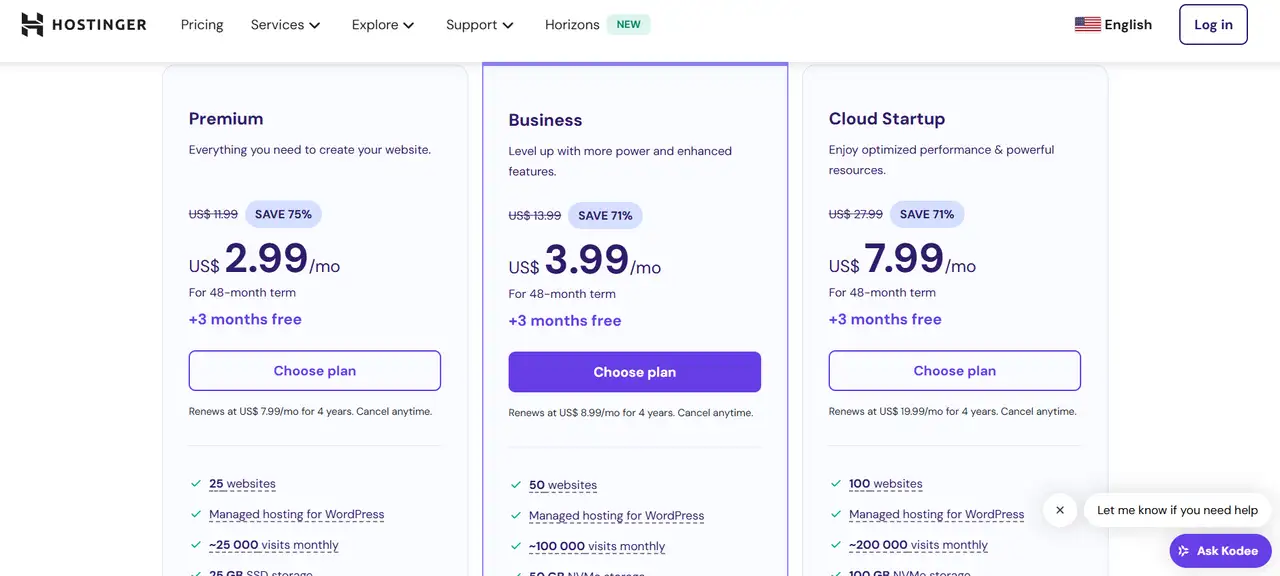
Task: Choose the Business plan
Action: [x=635, y=372]
